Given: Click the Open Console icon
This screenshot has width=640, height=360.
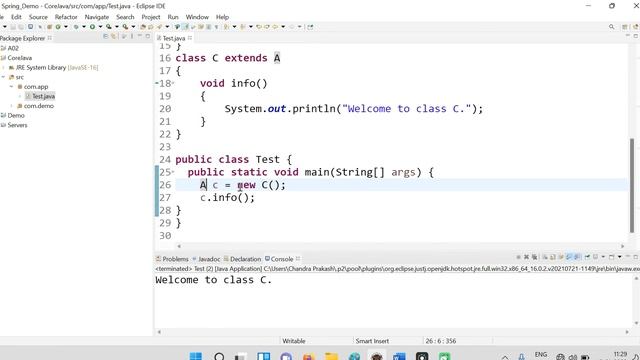Looking at the screenshot, I should point(611,257).
